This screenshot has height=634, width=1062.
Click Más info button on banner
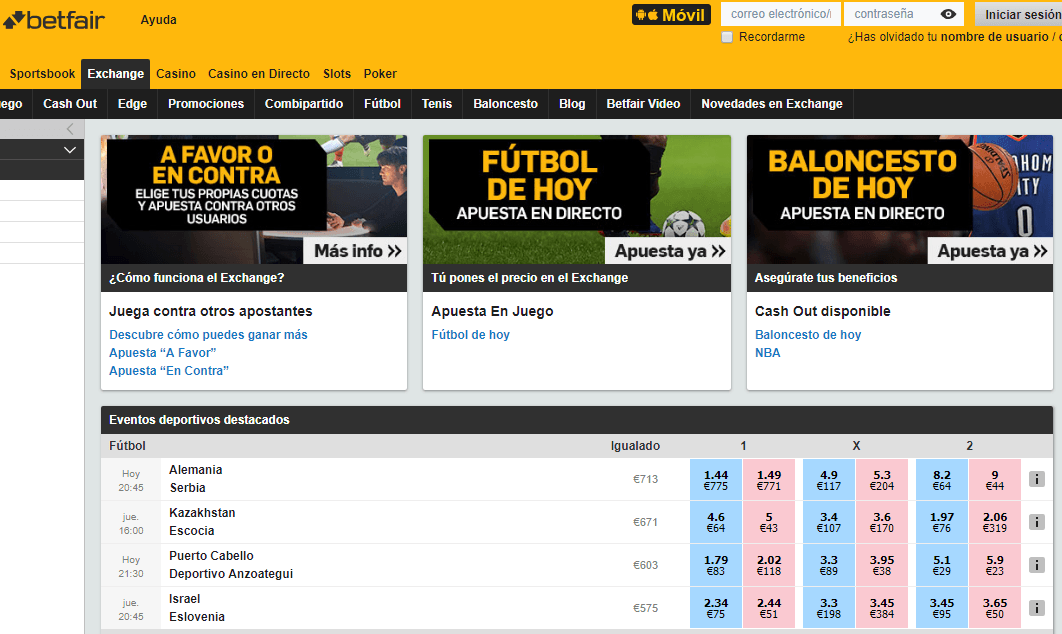point(356,251)
